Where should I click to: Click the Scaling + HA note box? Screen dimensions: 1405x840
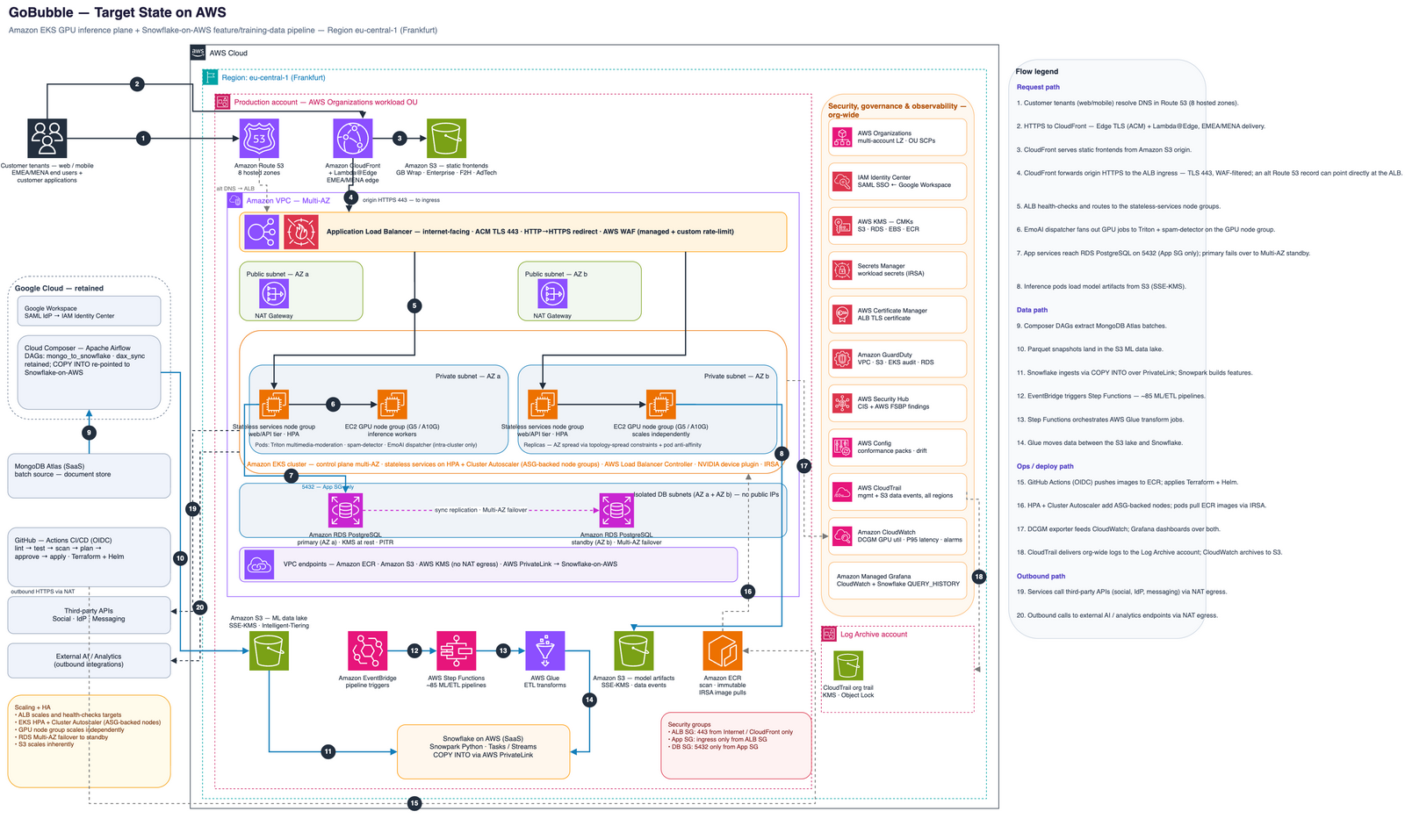[x=89, y=742]
